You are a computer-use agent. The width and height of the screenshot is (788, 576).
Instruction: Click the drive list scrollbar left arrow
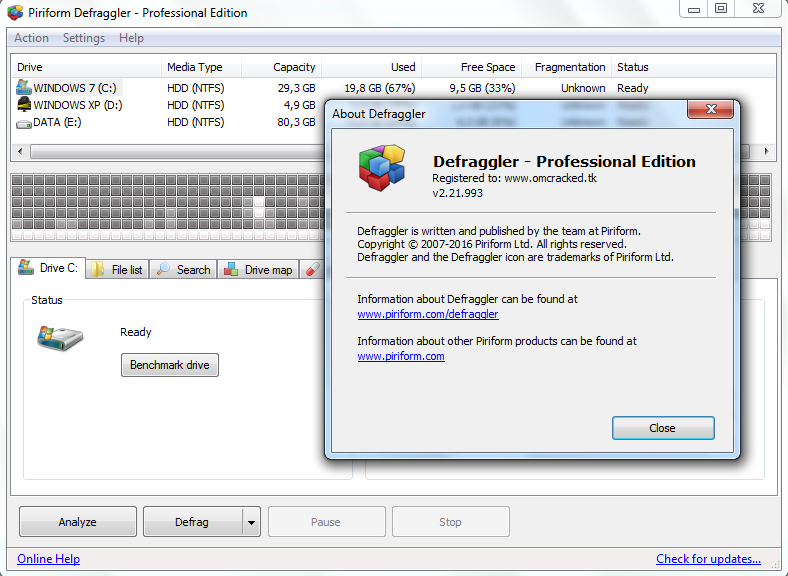click(x=20, y=151)
